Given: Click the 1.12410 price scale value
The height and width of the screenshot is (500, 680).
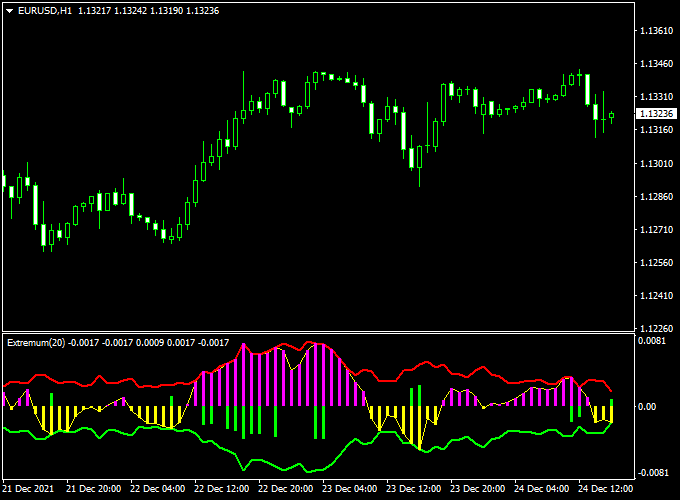Looking at the screenshot, I should click(x=657, y=296).
